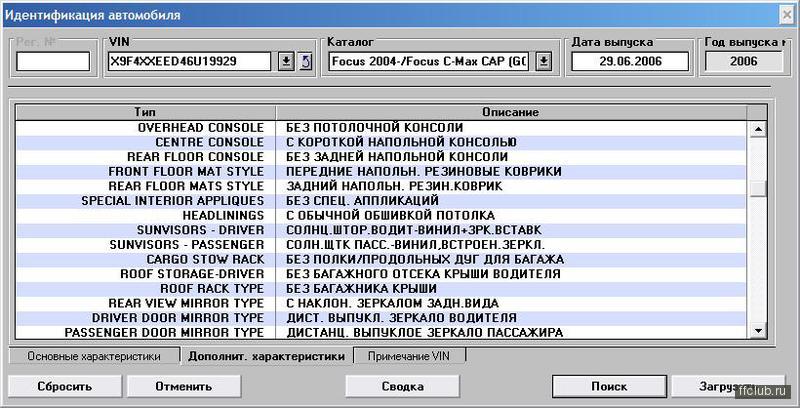
Task: Select the SUNVISORS - DRIVER row
Action: [382, 230]
